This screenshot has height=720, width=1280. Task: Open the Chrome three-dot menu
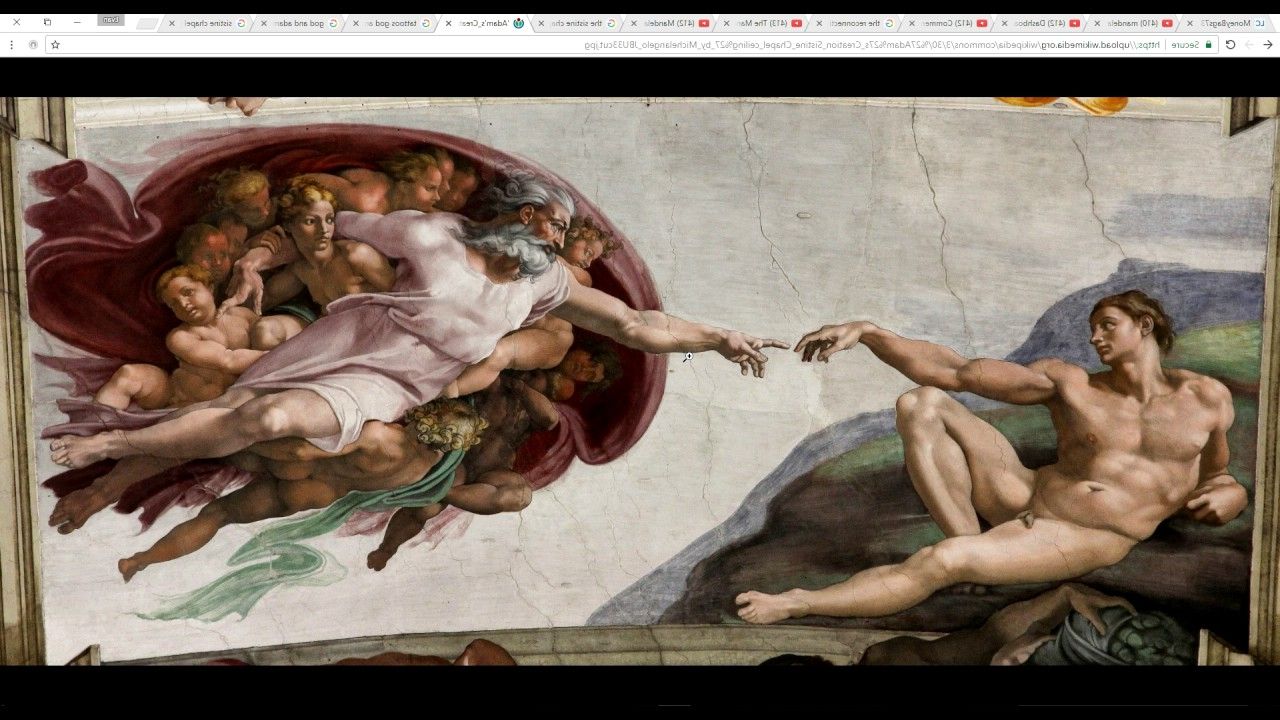(11, 45)
